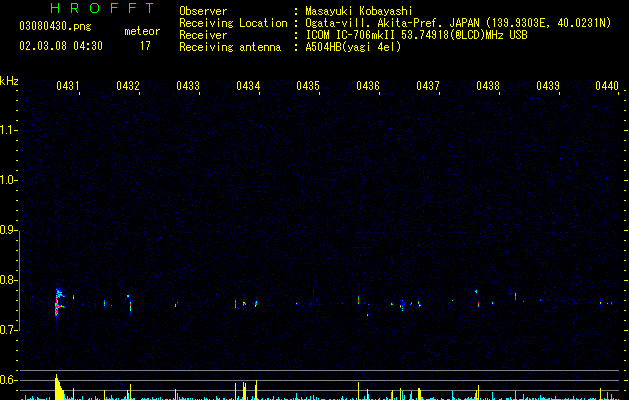Click the kHz axis unit label

(9, 81)
